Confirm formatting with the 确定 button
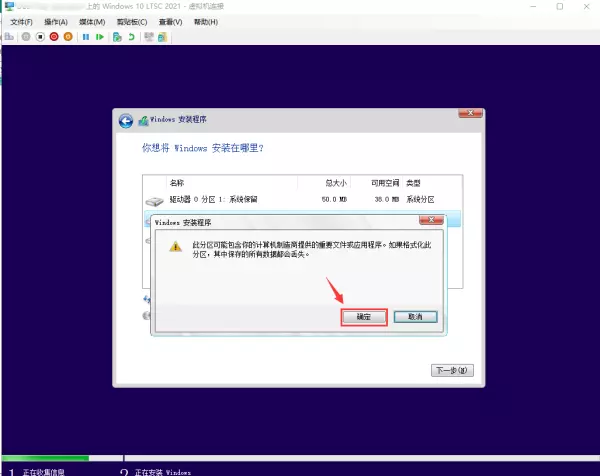 point(364,317)
